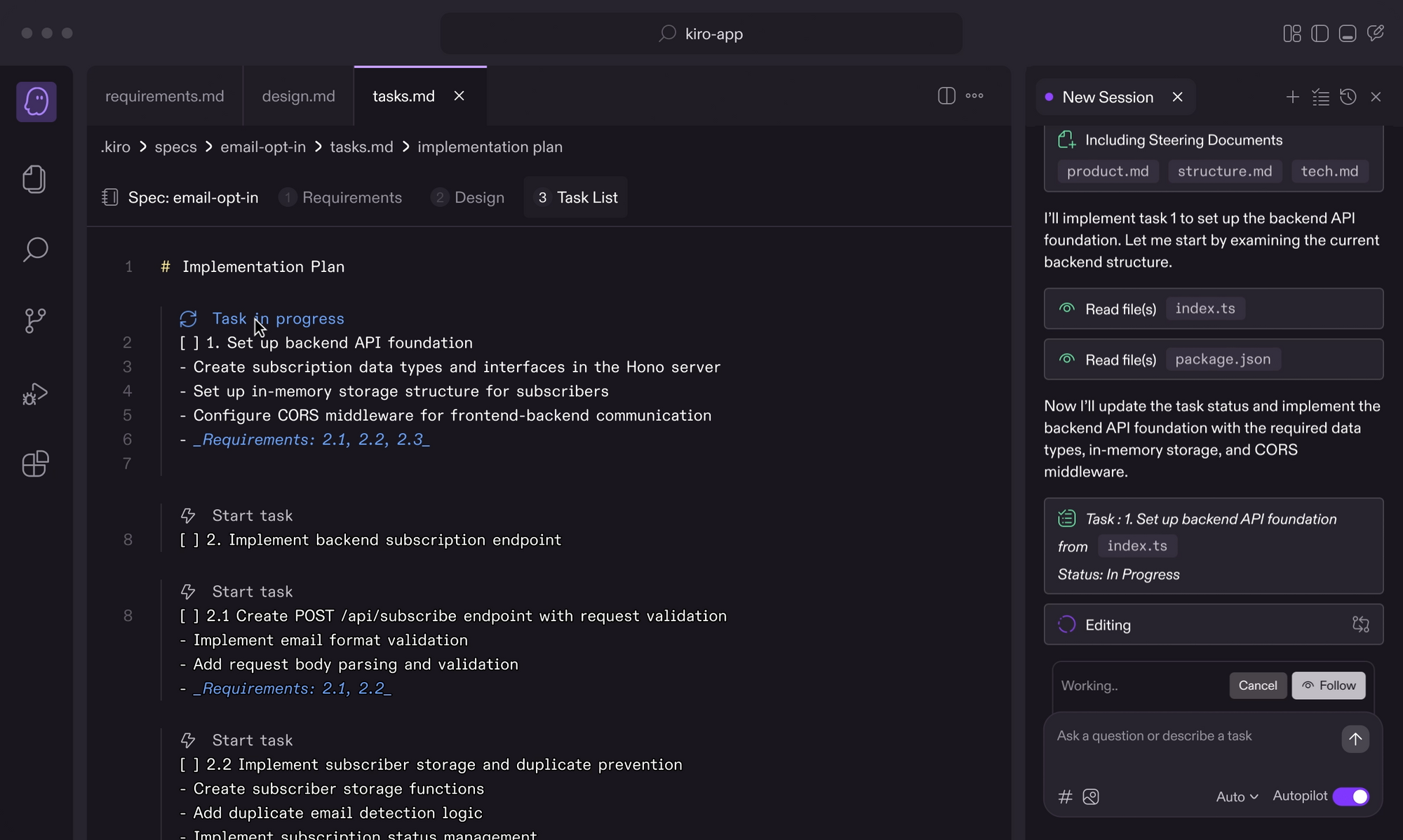Open editor more actions ellipsis menu

(x=974, y=96)
